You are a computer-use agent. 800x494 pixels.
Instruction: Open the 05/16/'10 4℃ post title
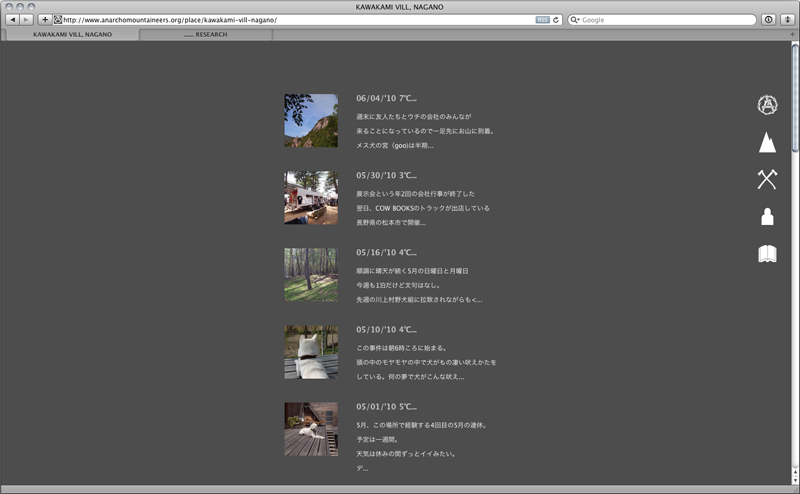click(386, 252)
